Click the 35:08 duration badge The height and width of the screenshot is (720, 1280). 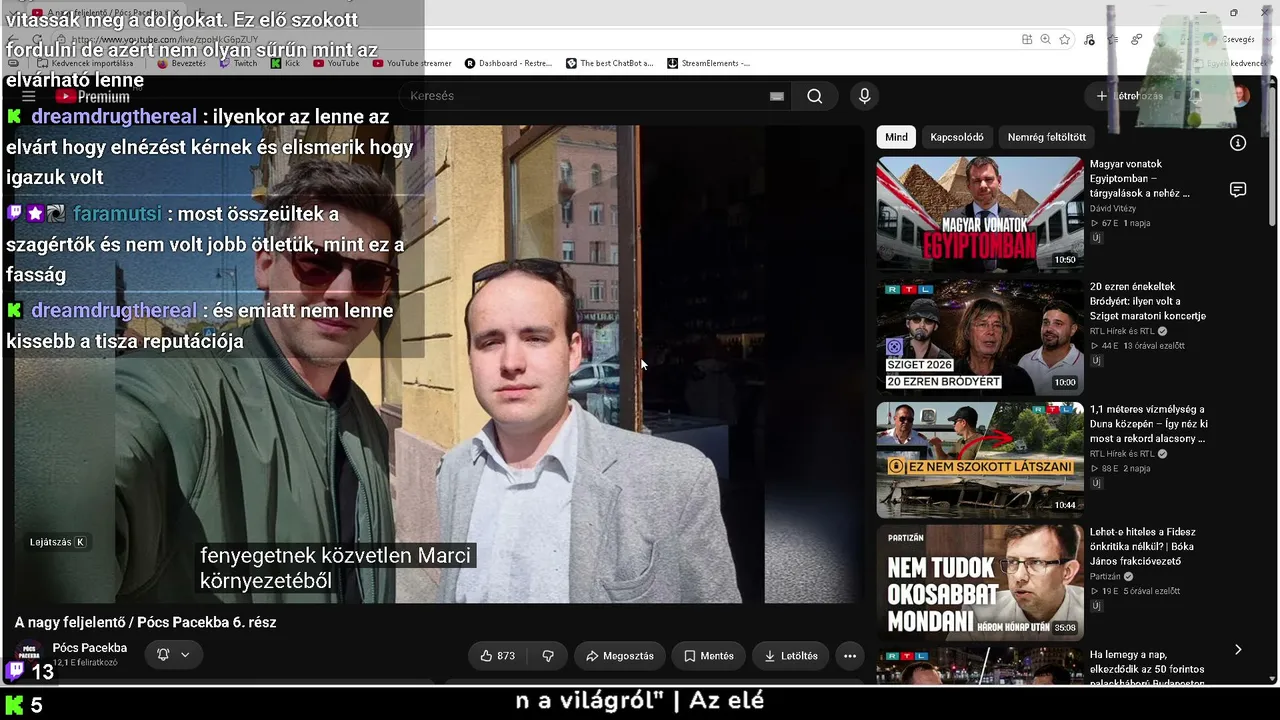click(1065, 628)
